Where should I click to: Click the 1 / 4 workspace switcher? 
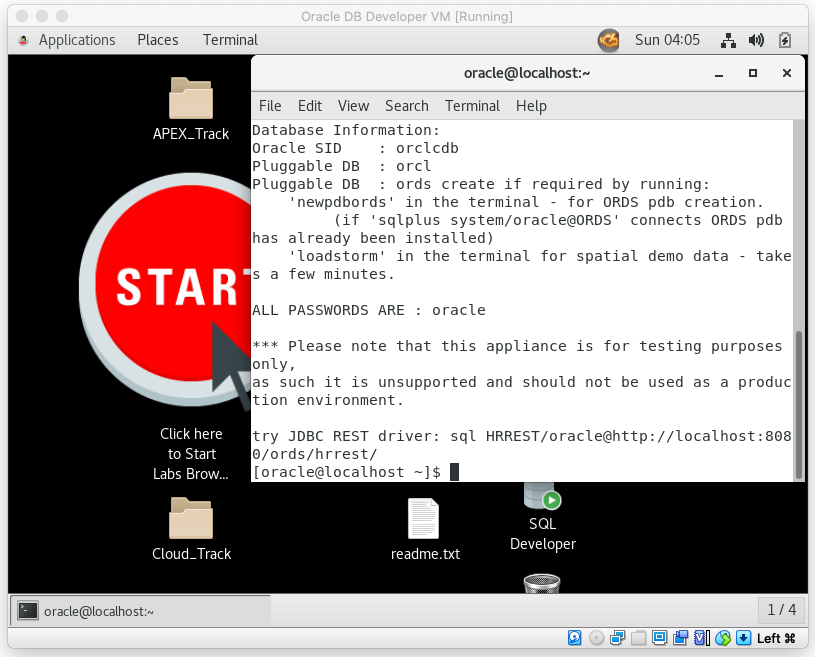click(x=781, y=610)
